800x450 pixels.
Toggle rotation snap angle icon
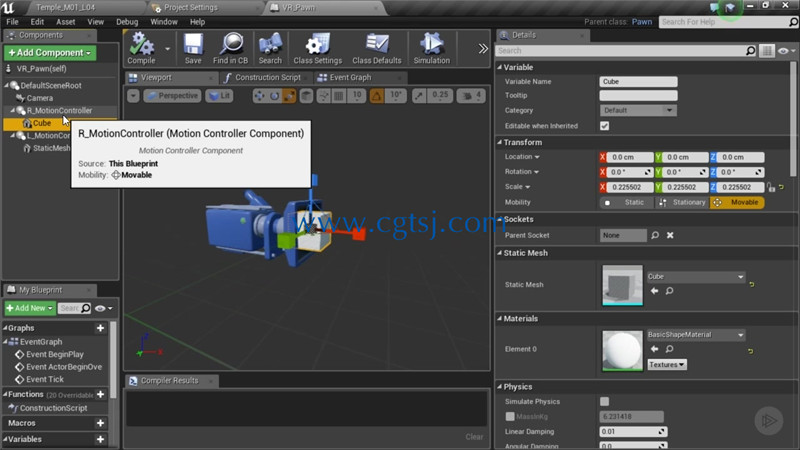pyautogui.click(x=377, y=96)
